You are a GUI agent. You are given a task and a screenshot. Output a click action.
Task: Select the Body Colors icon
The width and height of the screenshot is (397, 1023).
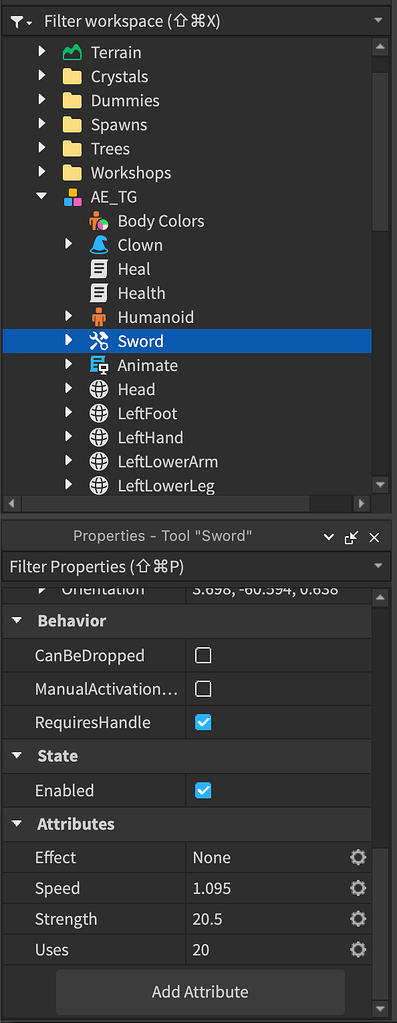[98, 221]
